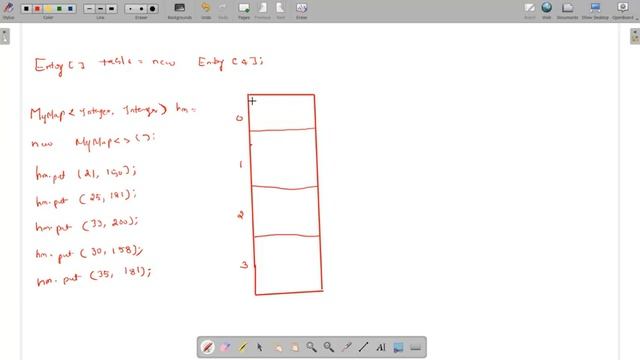Click the Erase page button
Viewport: 640px width, 360px height.
pos(302,10)
